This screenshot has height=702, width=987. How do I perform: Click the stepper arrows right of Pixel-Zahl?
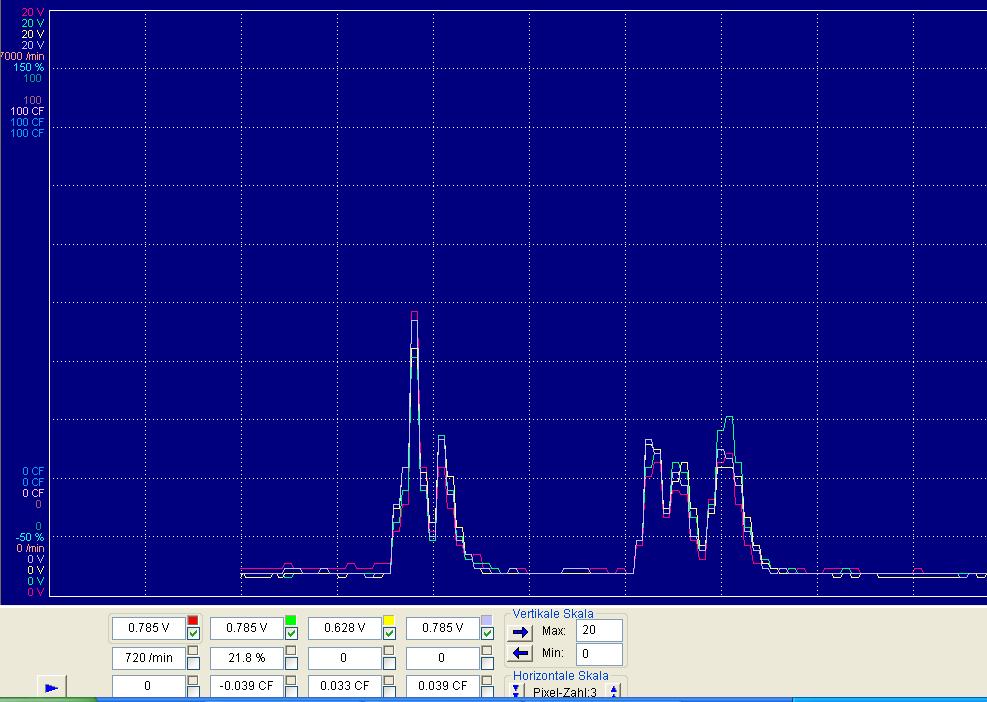point(613,691)
